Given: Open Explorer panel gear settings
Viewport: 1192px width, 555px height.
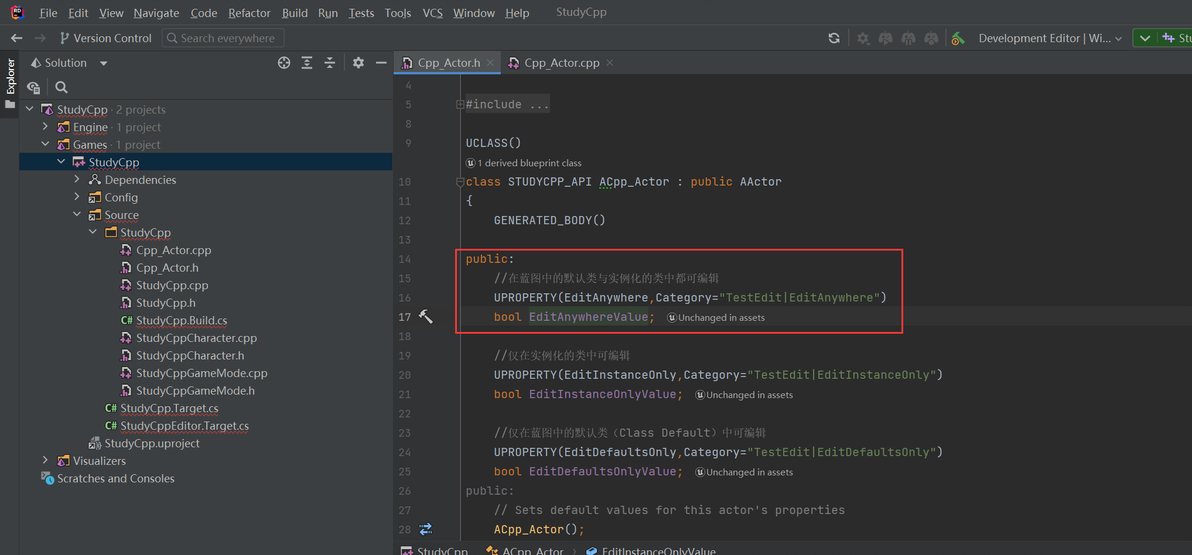Looking at the screenshot, I should pos(358,63).
